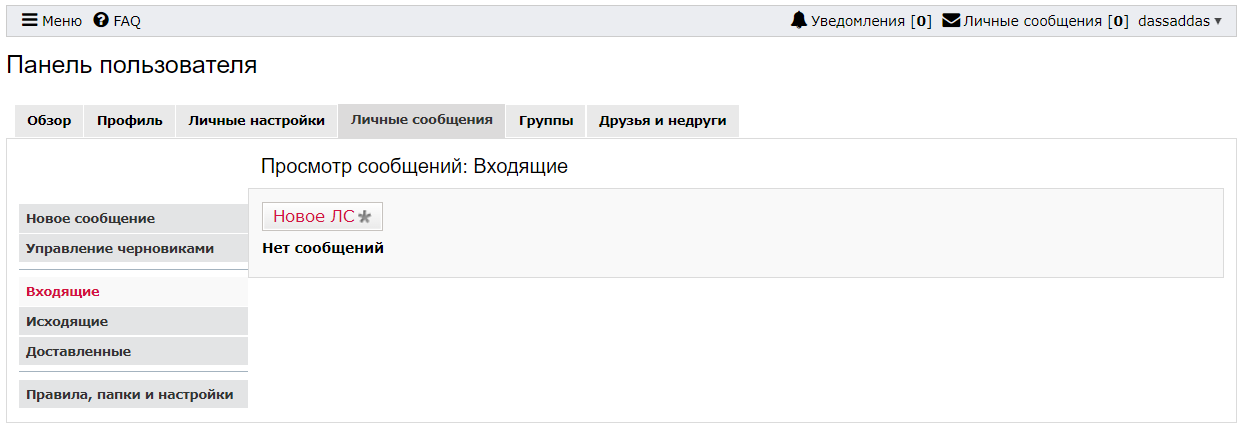Click the Уведомления bell icon
The height and width of the screenshot is (431, 1241).
coord(798,20)
